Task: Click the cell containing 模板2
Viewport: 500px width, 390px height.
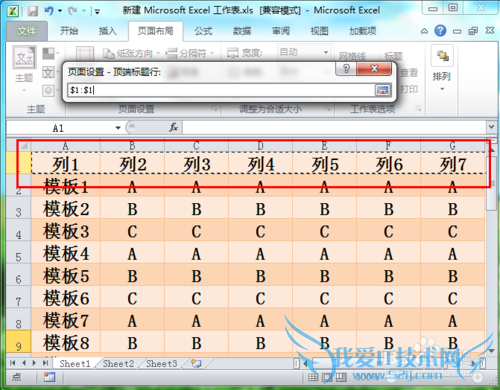Action: coord(66,208)
